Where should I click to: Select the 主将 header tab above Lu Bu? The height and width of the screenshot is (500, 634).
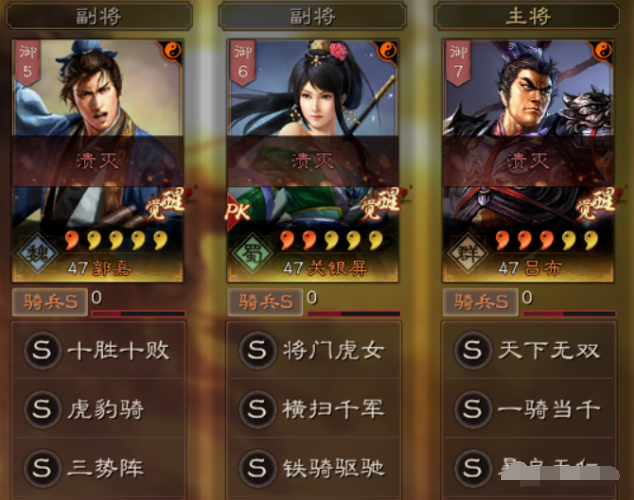click(527, 17)
